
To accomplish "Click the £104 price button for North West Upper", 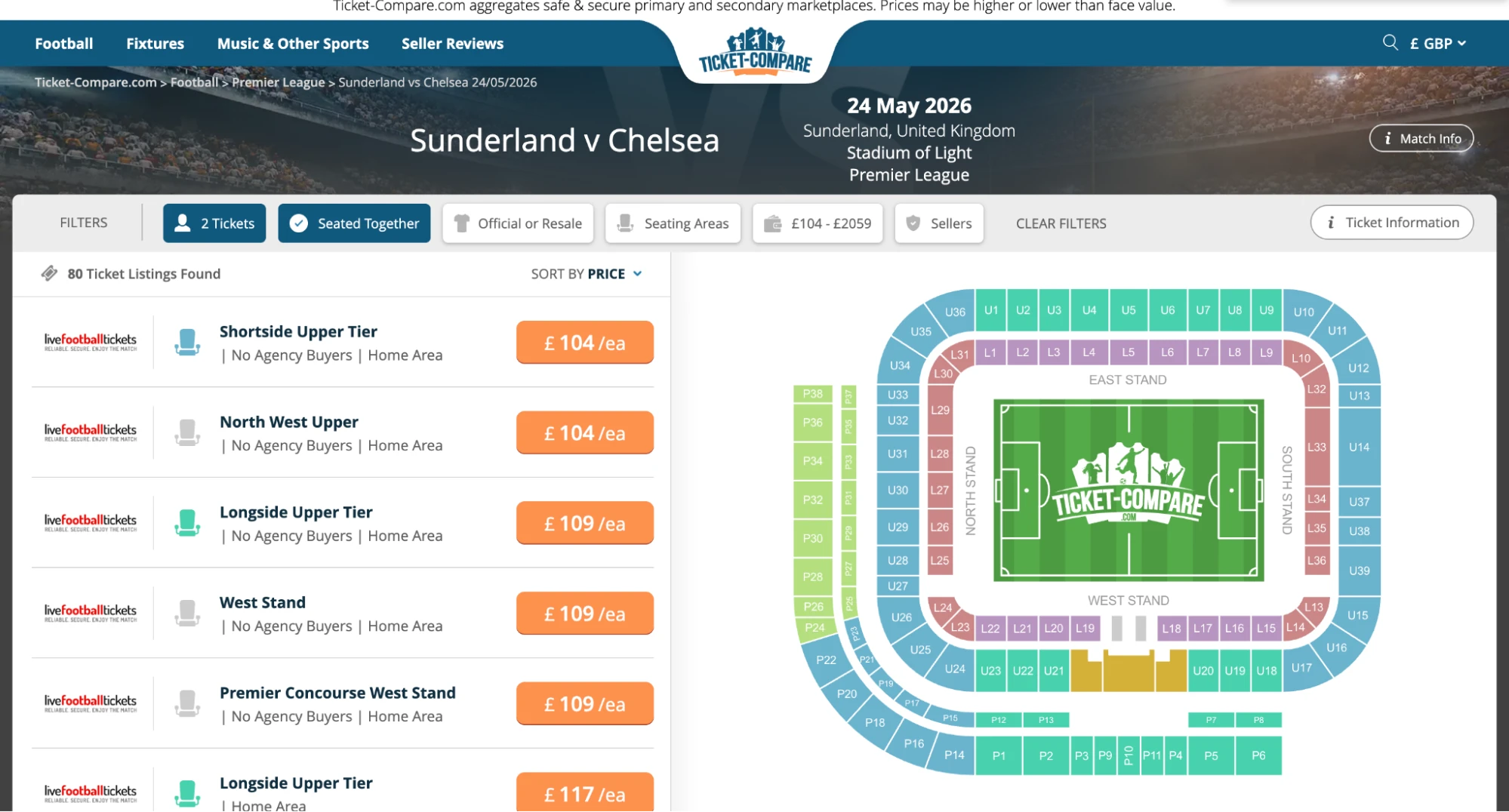I will pyautogui.click(x=584, y=432).
